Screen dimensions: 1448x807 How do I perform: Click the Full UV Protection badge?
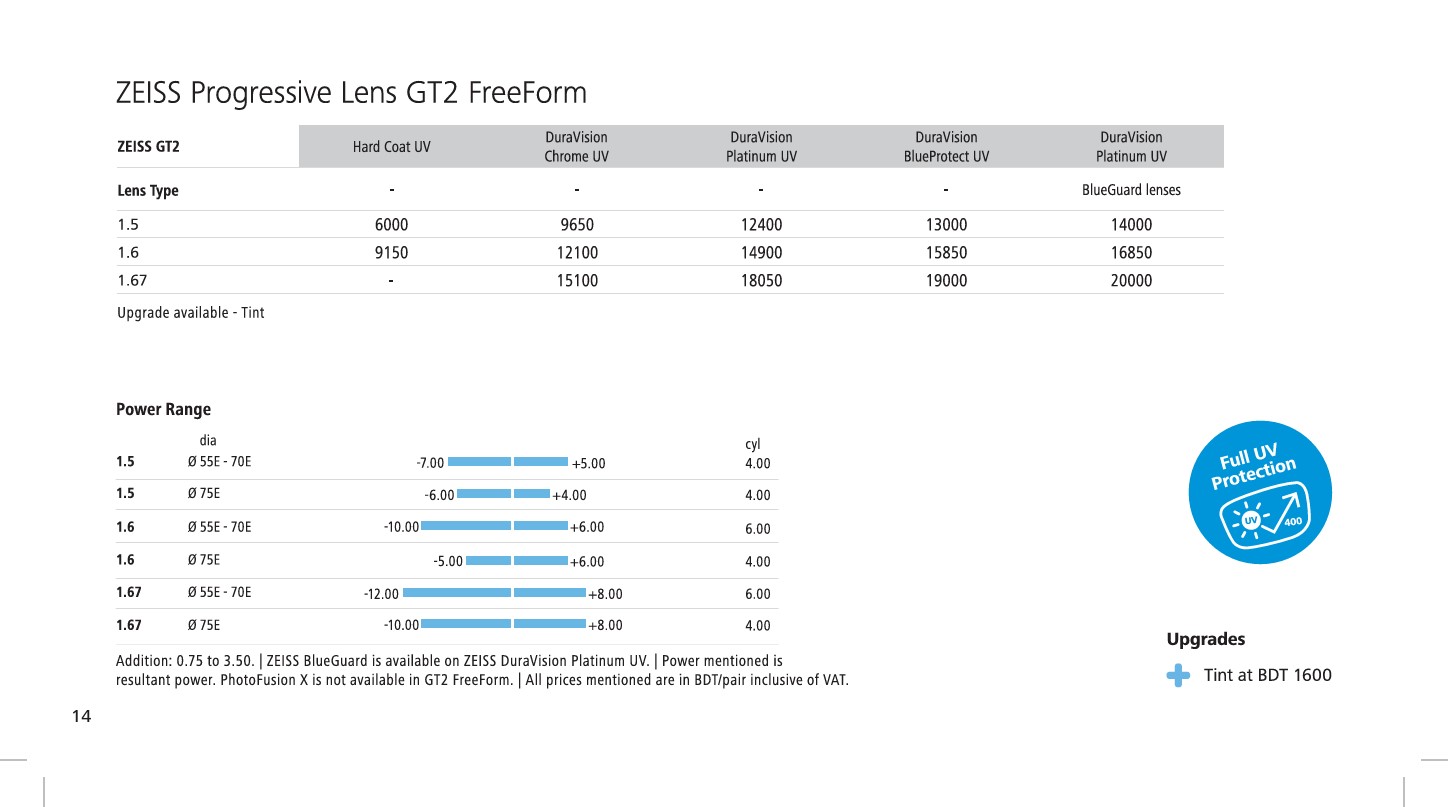tap(1260, 492)
